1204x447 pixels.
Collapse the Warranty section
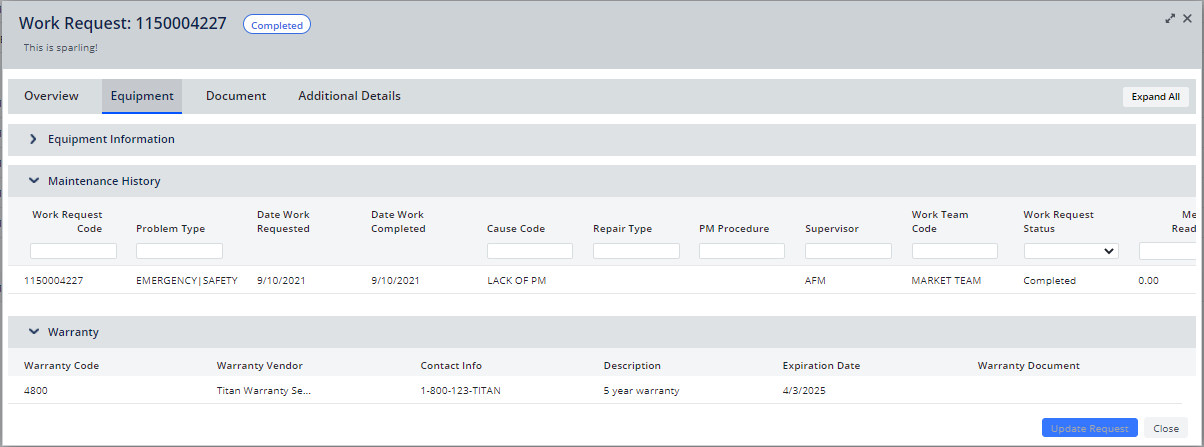point(33,331)
